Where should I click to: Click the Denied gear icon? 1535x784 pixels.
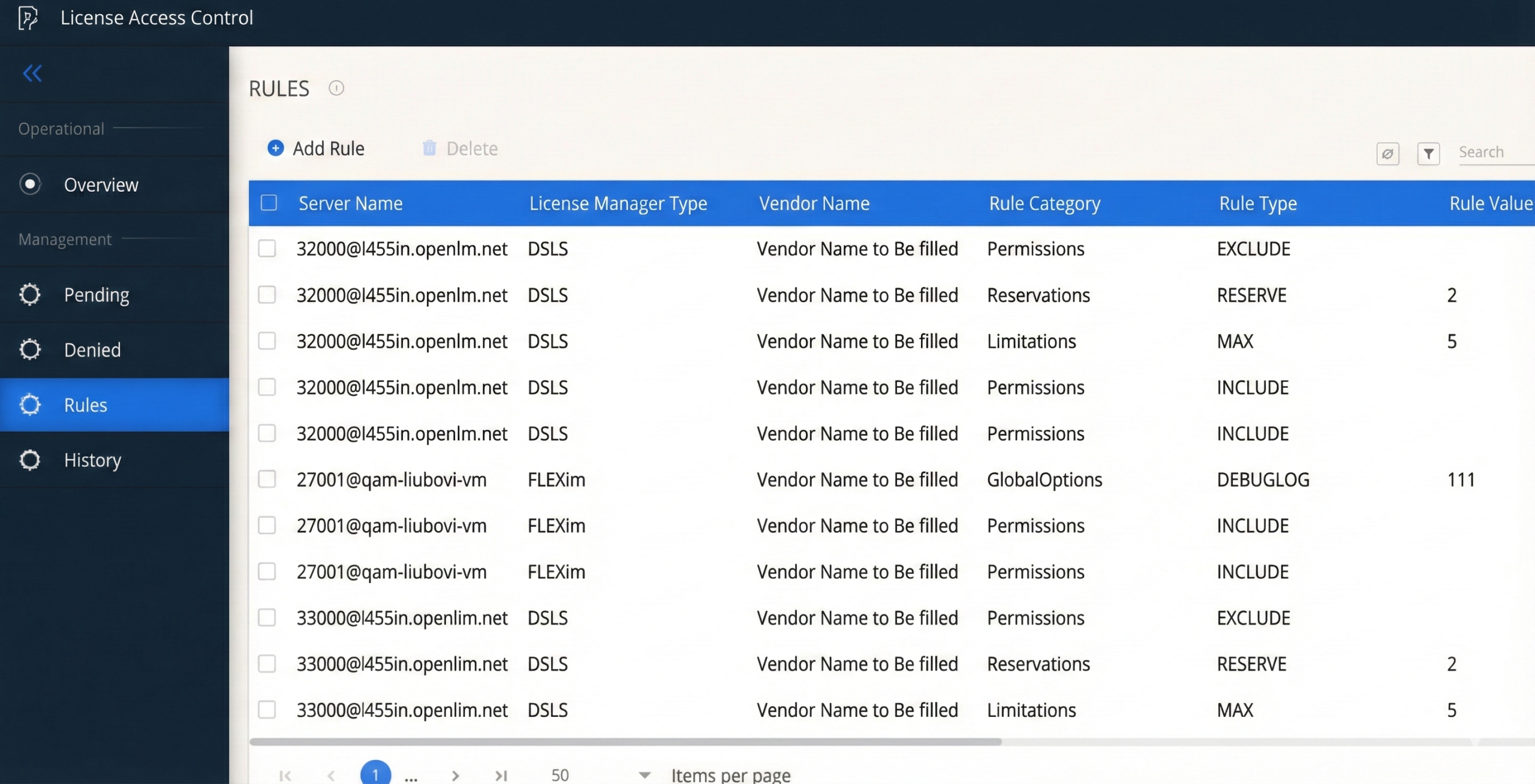point(30,349)
